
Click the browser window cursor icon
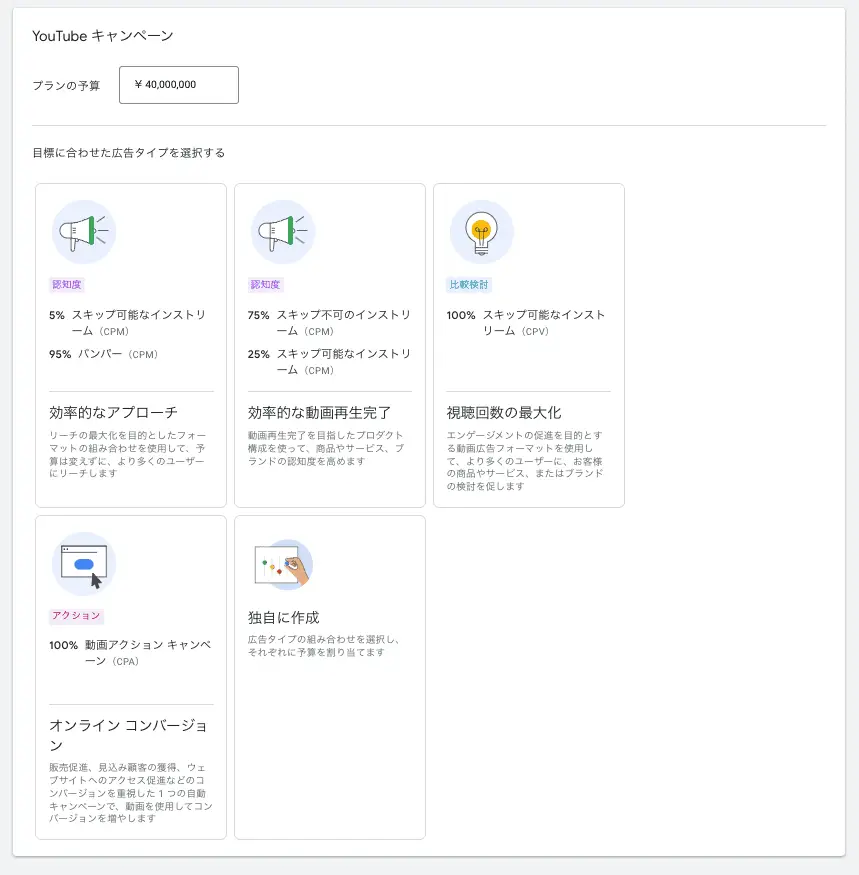click(84, 564)
